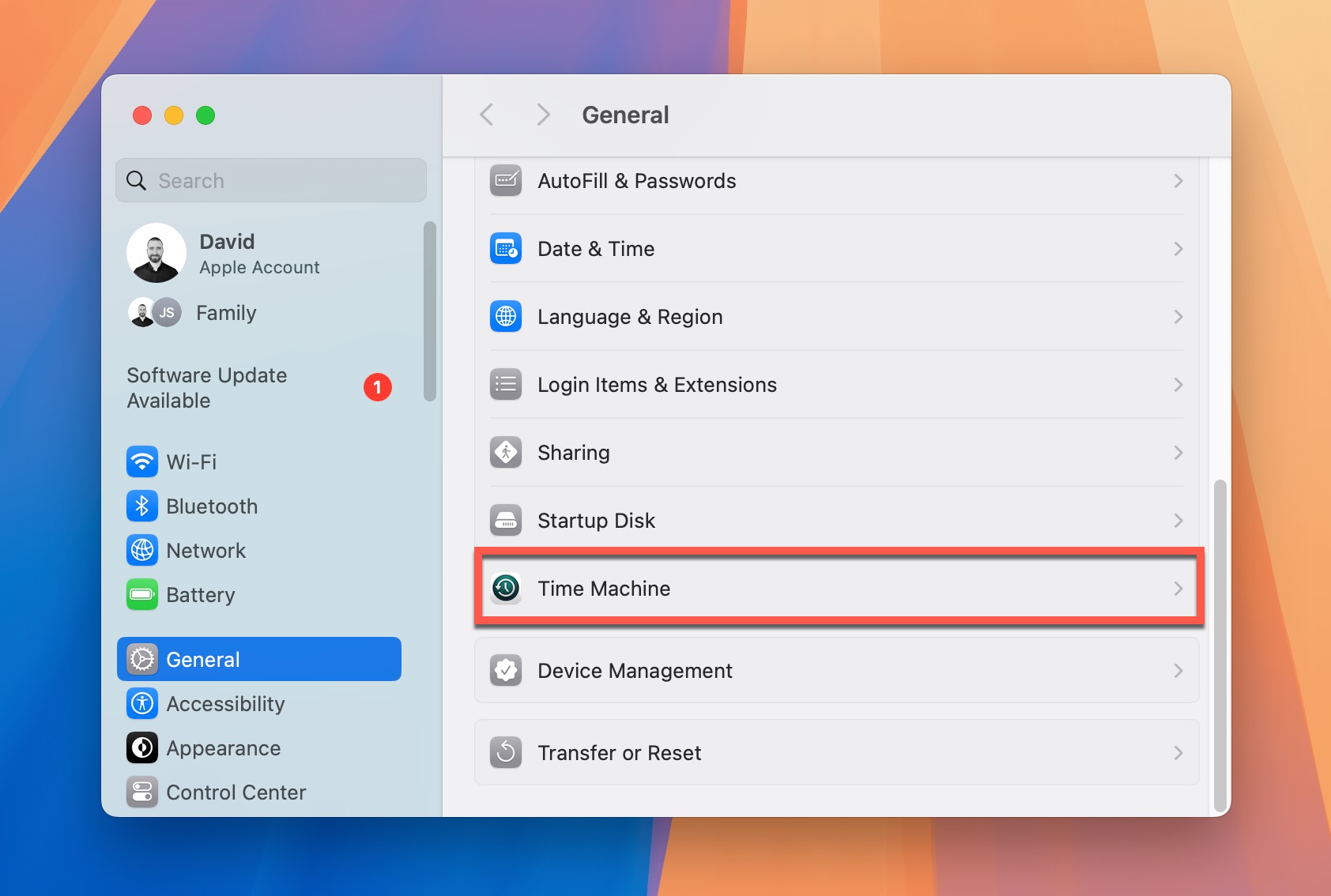This screenshot has height=896, width=1331.
Task: Click the Language & Region globe icon
Action: [x=506, y=317]
